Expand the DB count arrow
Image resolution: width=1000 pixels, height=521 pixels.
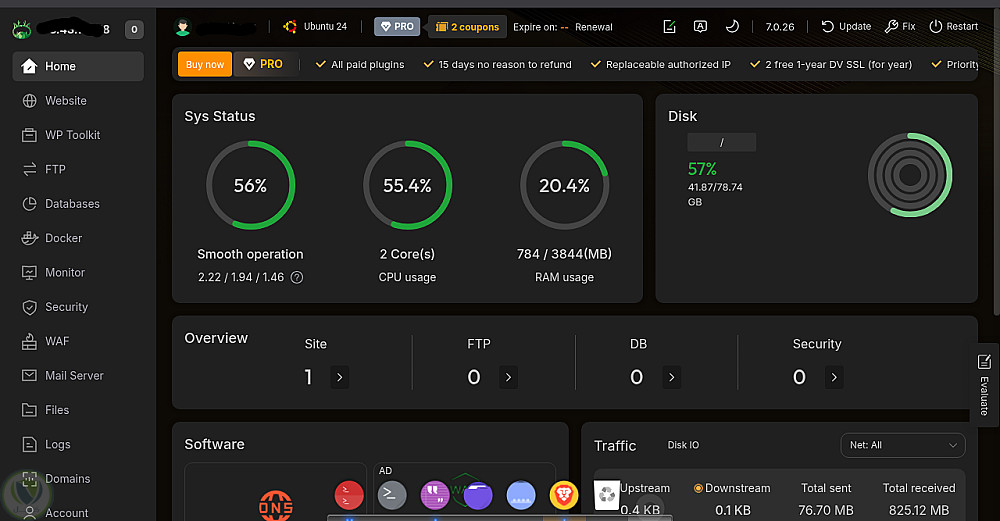click(672, 378)
